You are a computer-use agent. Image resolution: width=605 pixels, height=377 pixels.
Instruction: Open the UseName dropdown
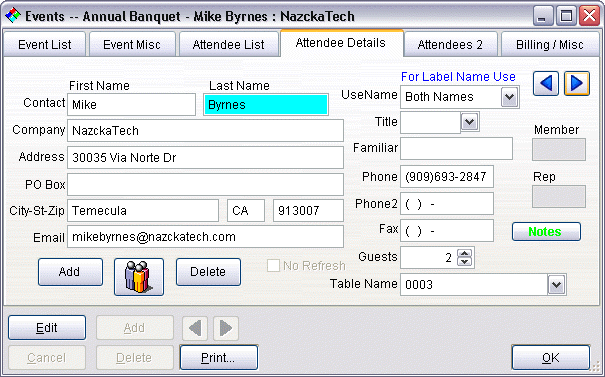[x=509, y=97]
